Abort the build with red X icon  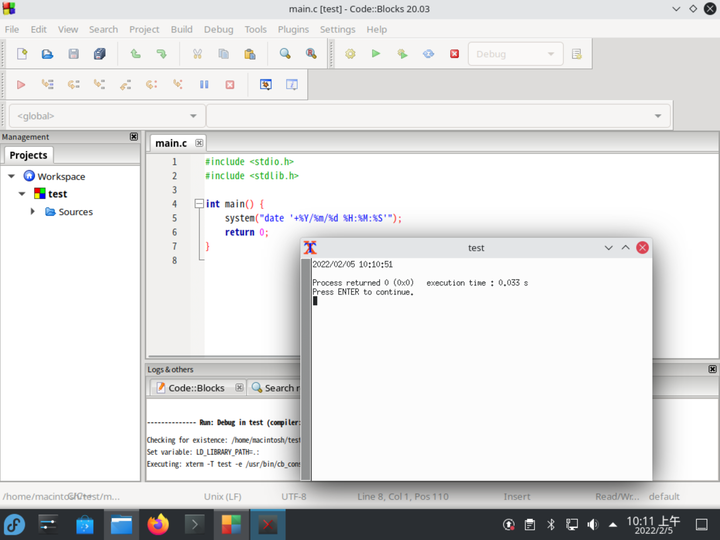point(455,54)
